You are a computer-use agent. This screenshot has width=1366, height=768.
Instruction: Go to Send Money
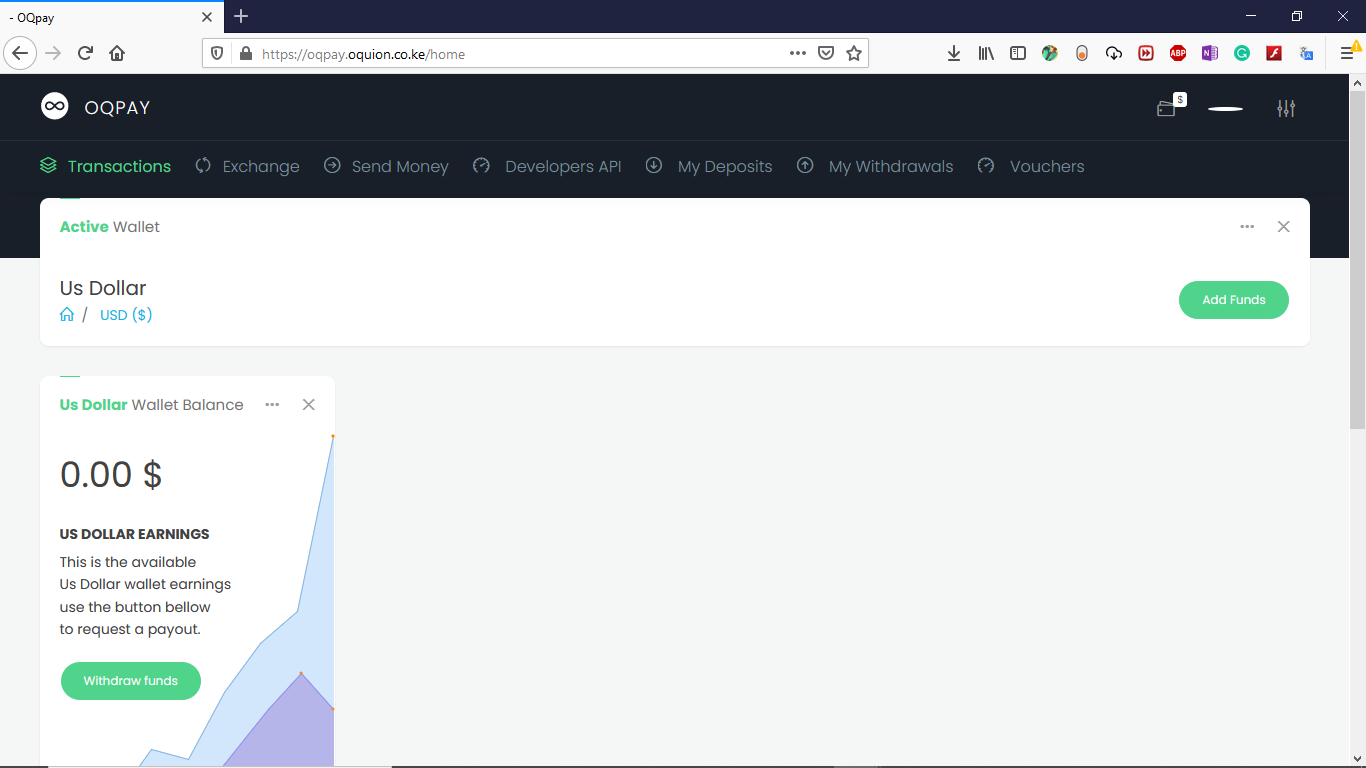click(x=386, y=166)
